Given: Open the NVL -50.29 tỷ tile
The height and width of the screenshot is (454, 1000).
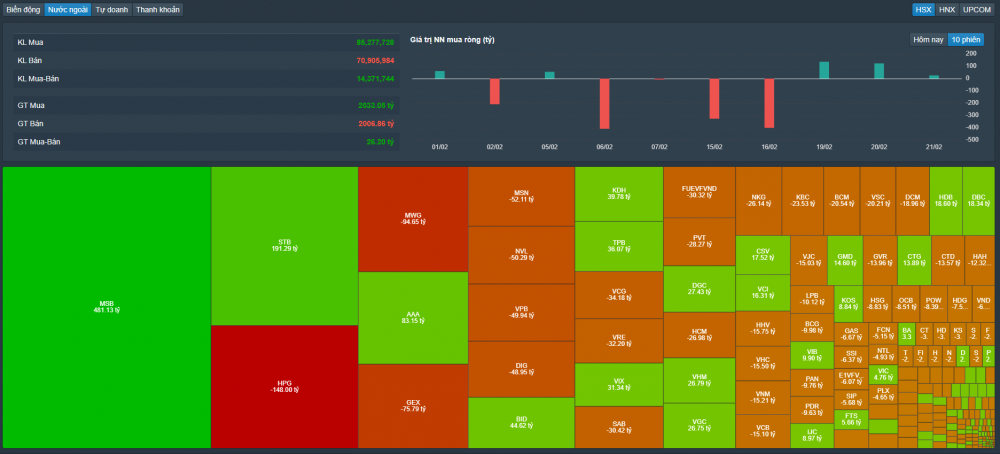Looking at the screenshot, I should click(521, 254).
